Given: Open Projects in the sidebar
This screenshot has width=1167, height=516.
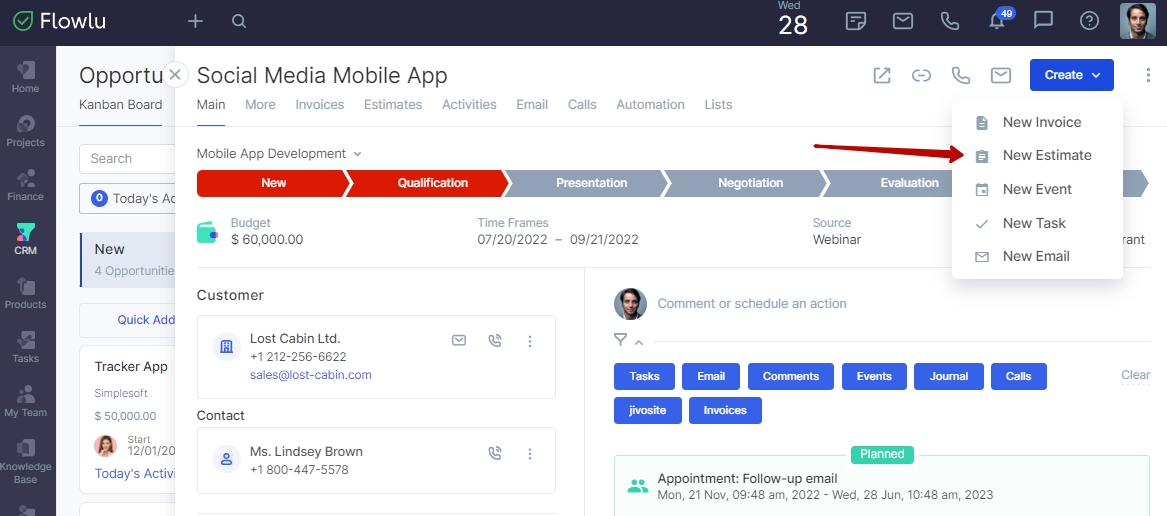Looking at the screenshot, I should point(25,132).
